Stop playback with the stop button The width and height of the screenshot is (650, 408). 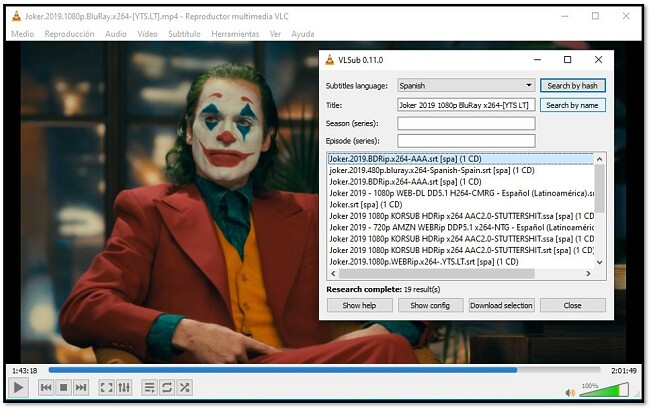point(63,388)
